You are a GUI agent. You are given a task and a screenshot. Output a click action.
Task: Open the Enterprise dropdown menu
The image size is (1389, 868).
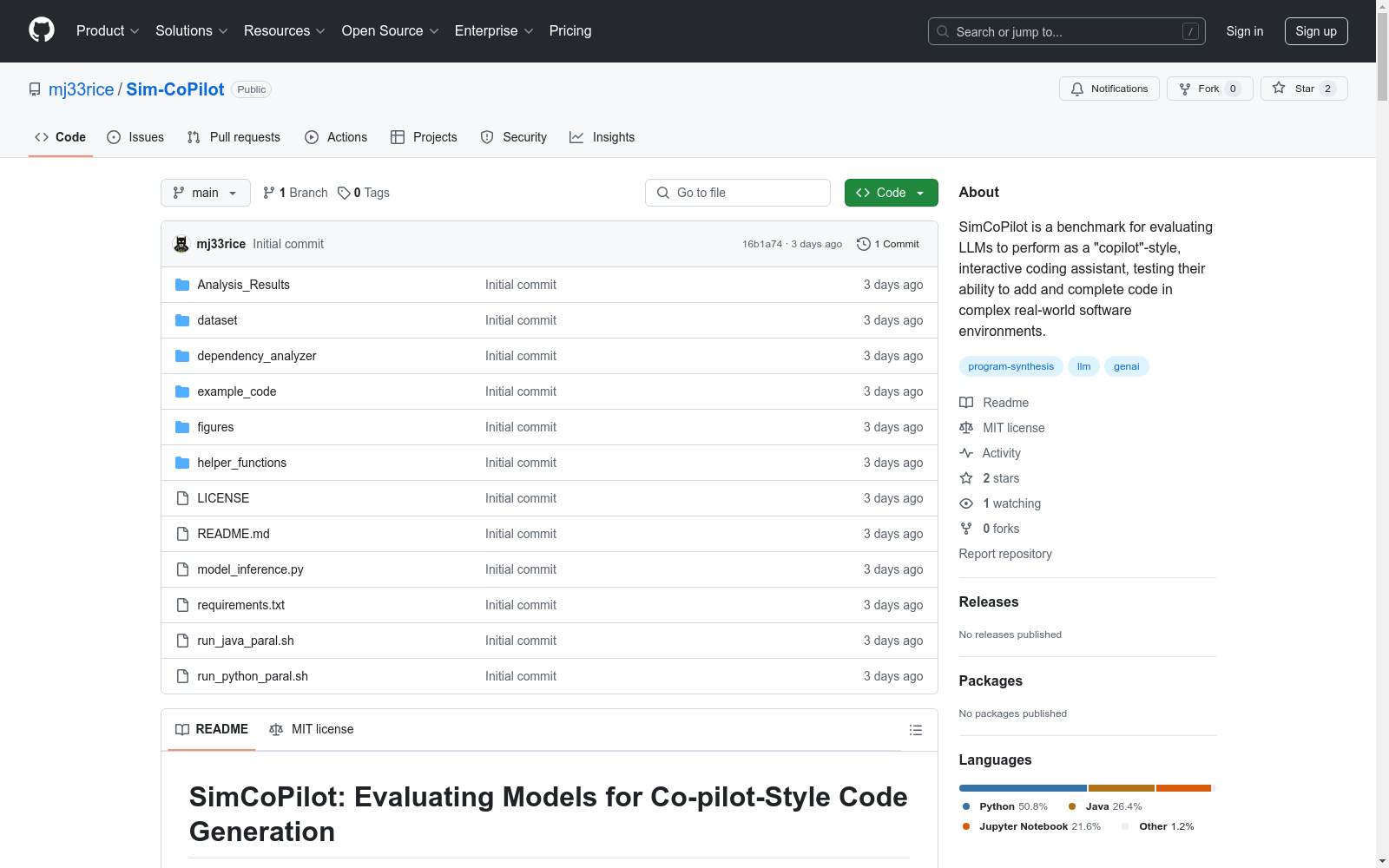494,31
